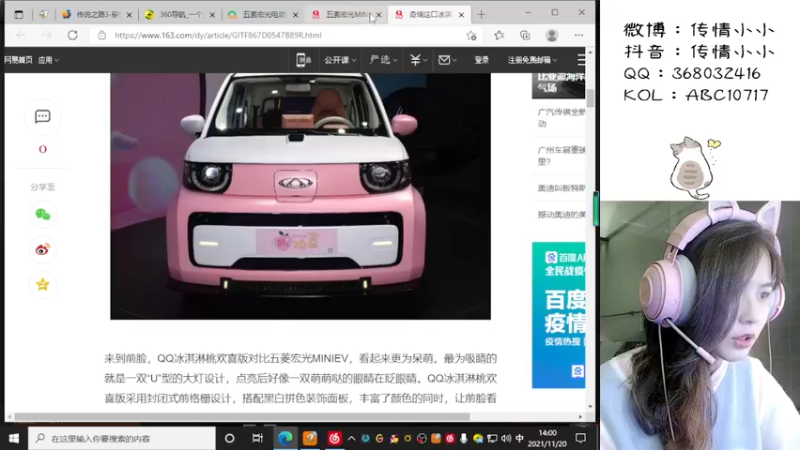Switch to the 传说之路3 browser tab
The height and width of the screenshot is (450, 800).
point(97,14)
